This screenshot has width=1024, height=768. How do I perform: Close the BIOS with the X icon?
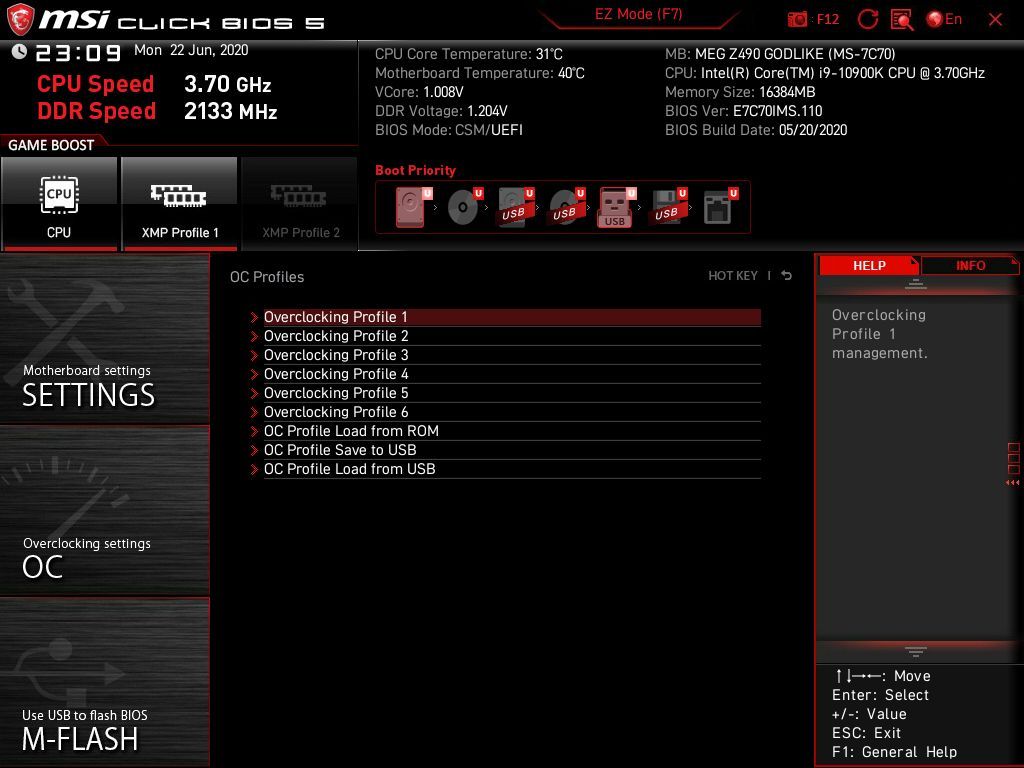click(x=995, y=20)
